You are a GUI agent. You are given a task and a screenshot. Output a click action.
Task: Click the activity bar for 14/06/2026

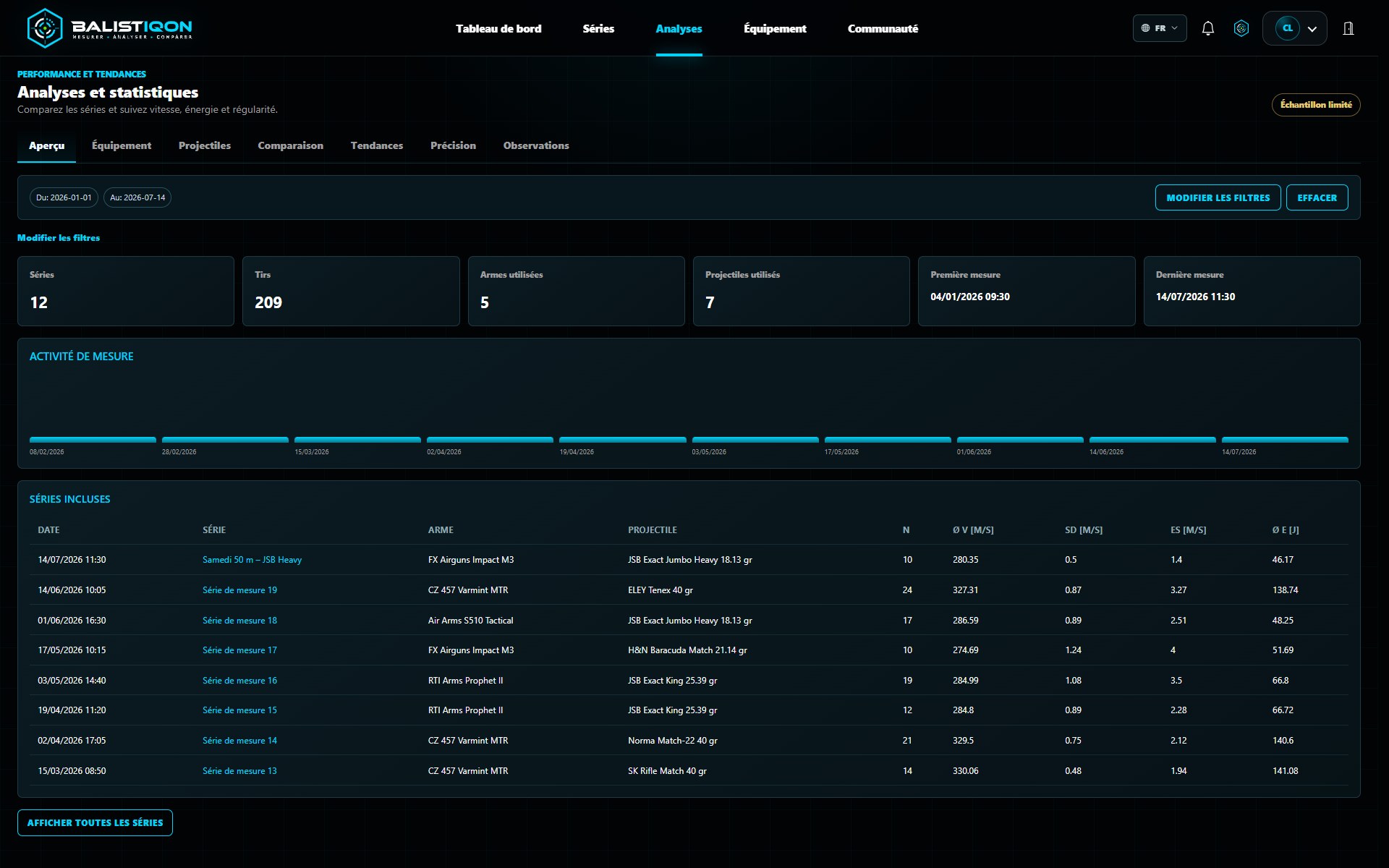click(x=1152, y=440)
